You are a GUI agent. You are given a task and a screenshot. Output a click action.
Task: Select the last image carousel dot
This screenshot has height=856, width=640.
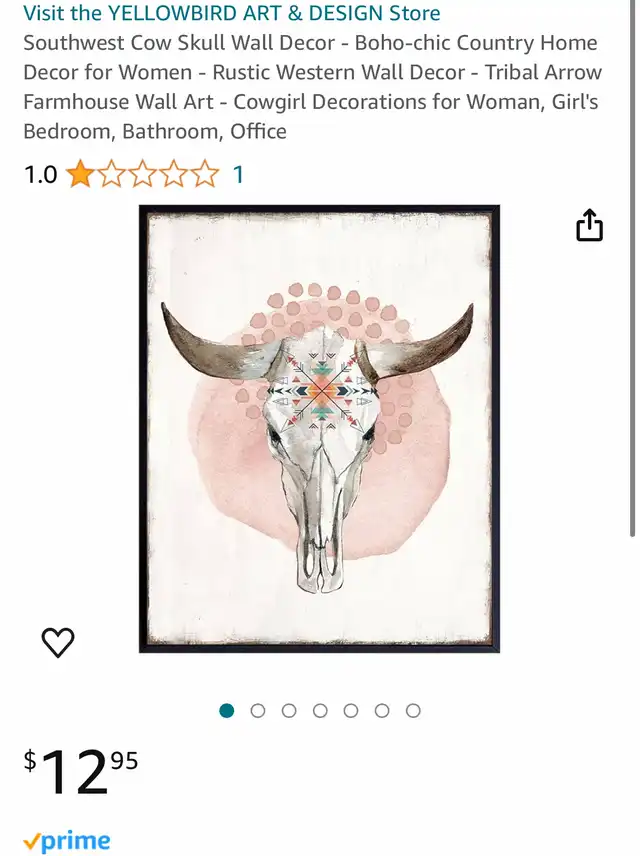tap(413, 710)
